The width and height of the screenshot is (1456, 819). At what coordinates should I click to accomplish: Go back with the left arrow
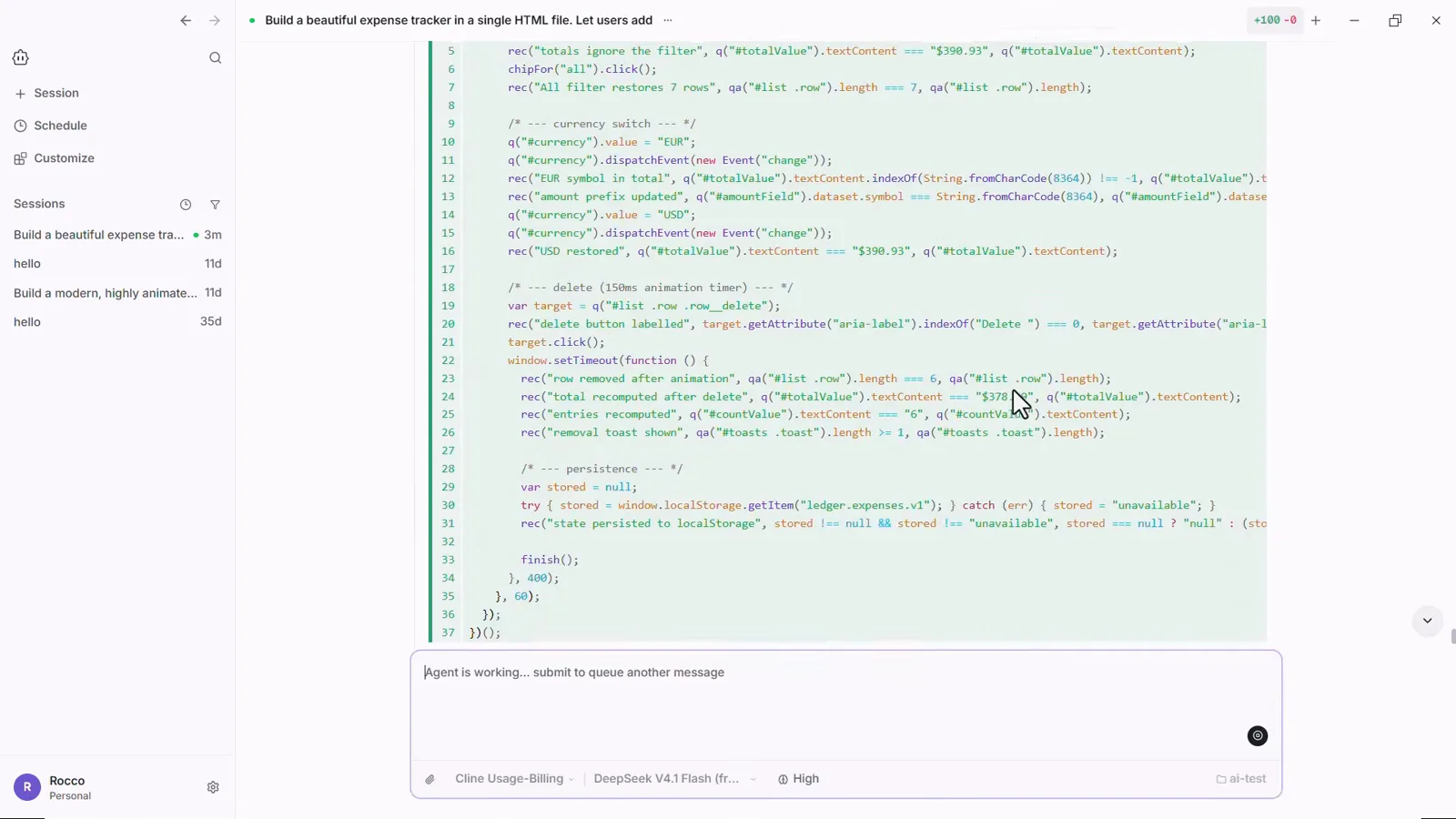click(x=186, y=20)
